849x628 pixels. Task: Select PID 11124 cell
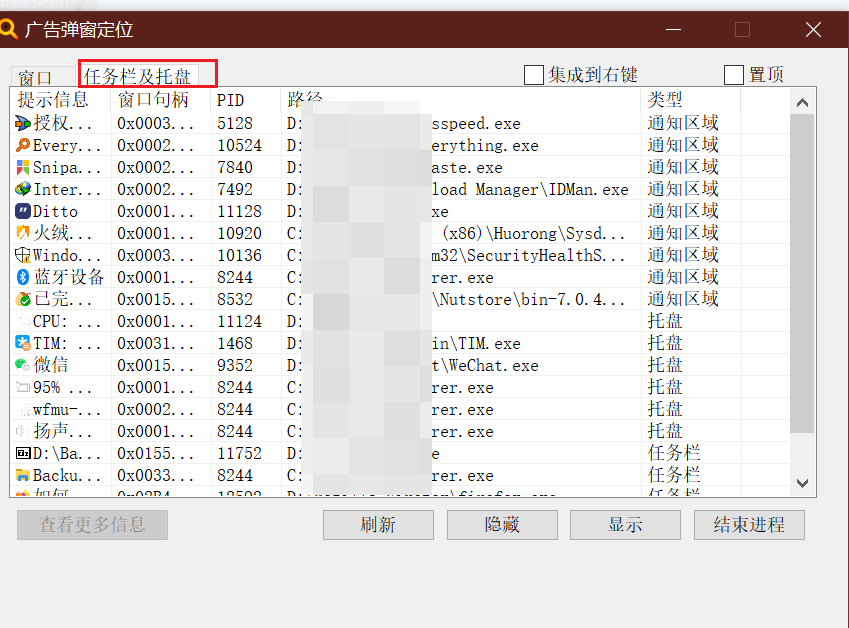[239, 322]
